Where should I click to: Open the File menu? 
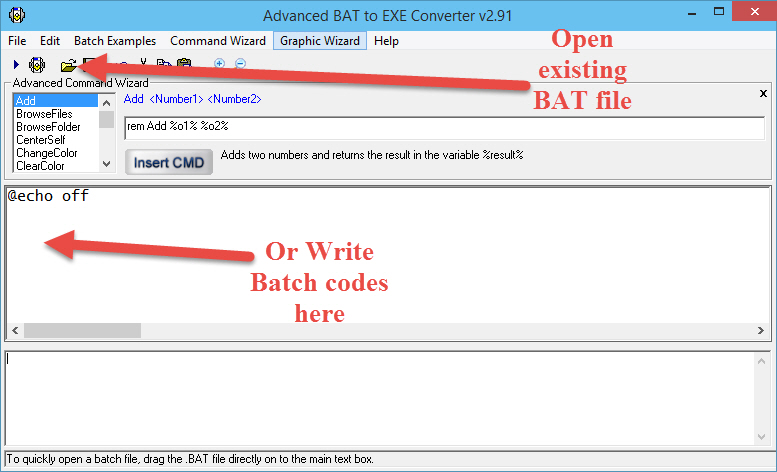[x=17, y=41]
